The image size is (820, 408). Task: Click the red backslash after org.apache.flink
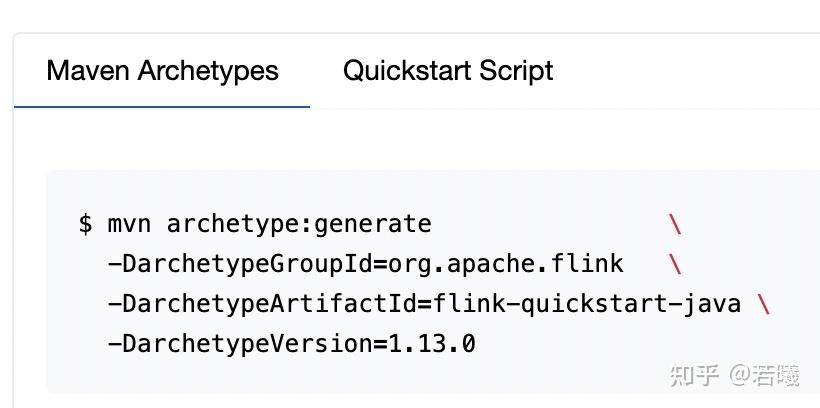click(x=675, y=264)
